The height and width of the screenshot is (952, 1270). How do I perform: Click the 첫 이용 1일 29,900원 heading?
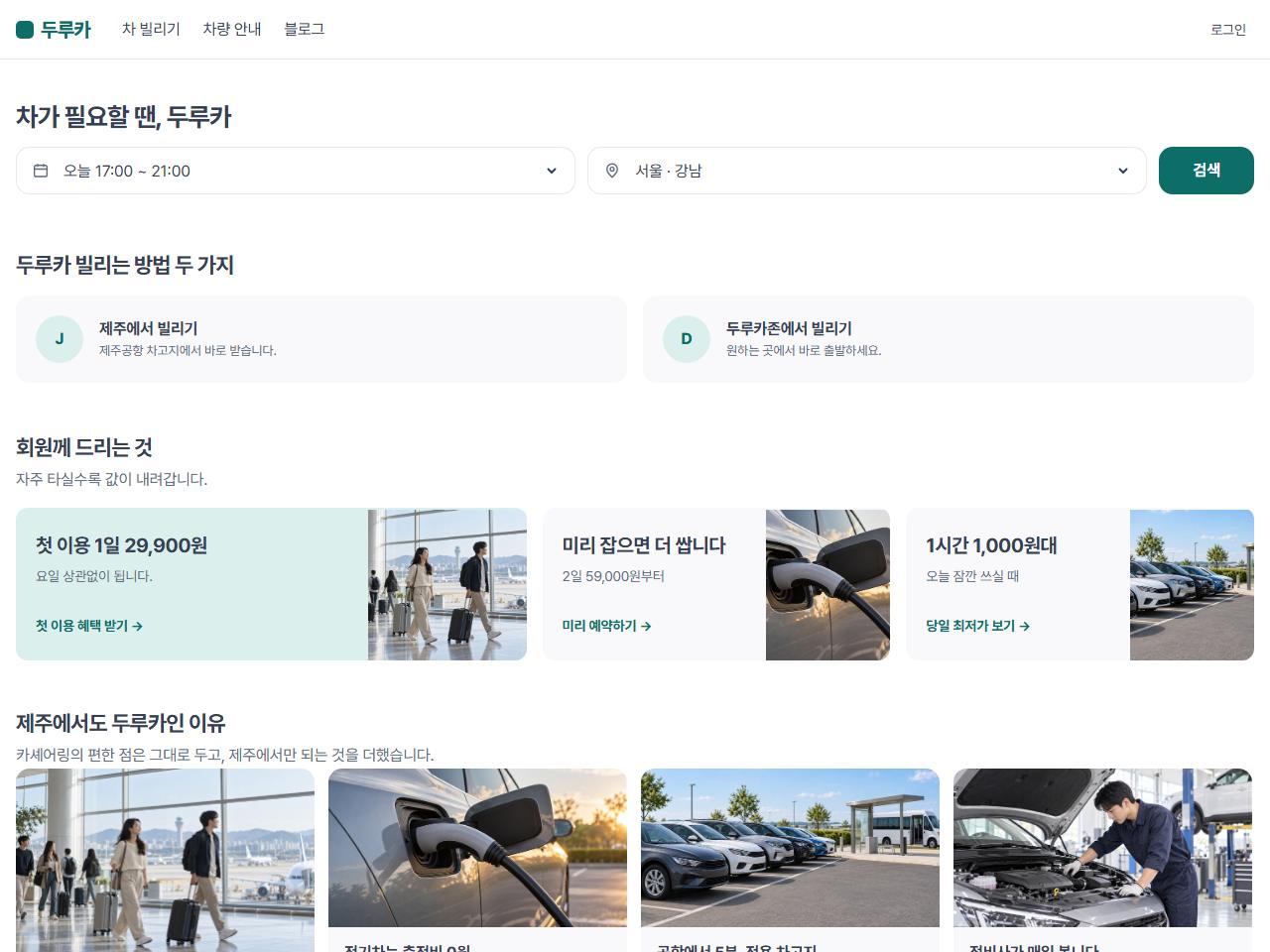tap(121, 545)
